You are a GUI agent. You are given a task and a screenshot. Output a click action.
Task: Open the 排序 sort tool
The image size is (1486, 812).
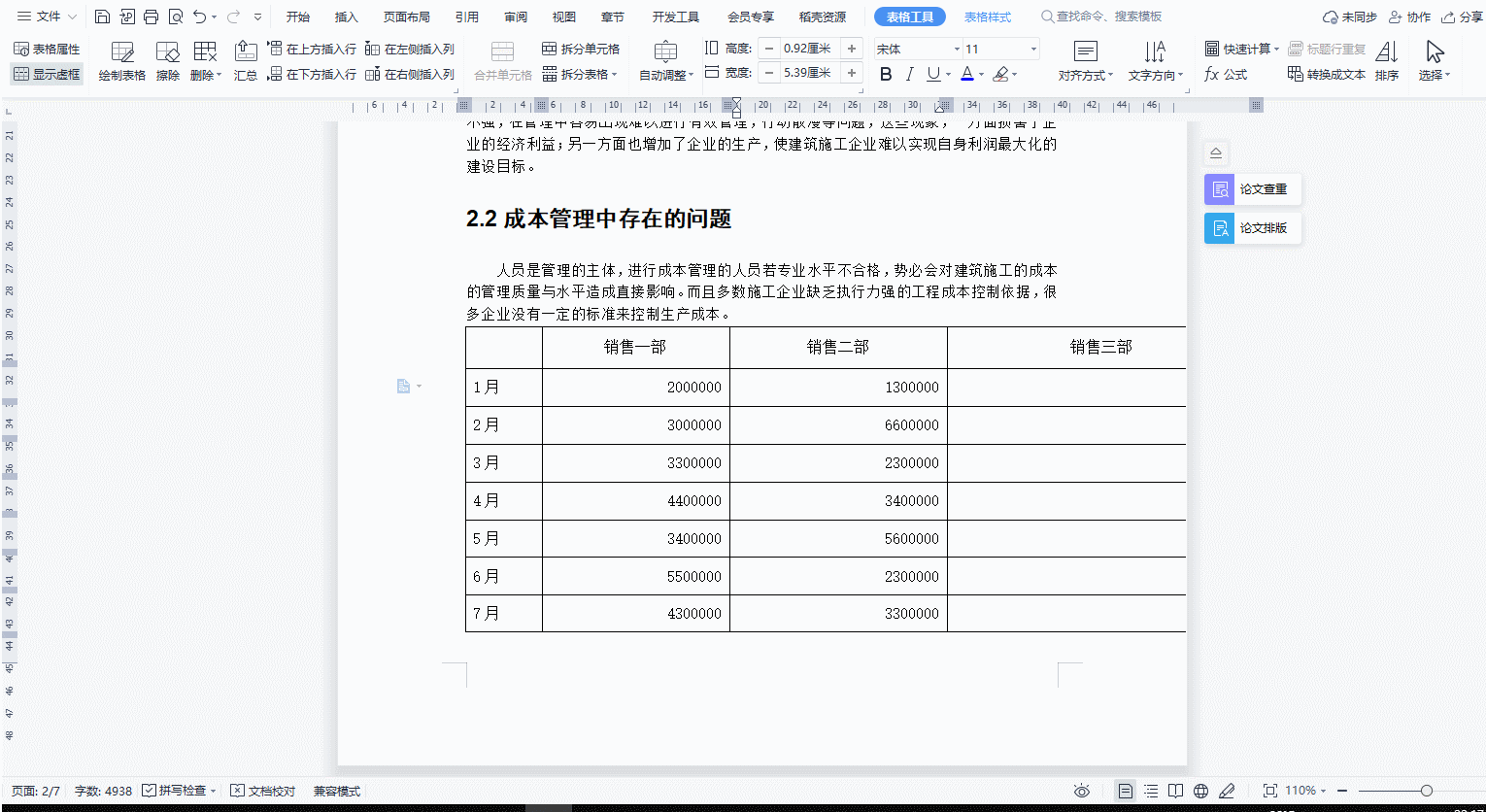click(1387, 61)
